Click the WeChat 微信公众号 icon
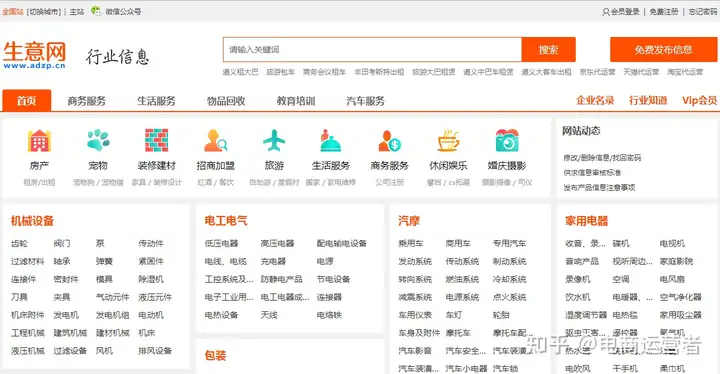The image size is (720, 374). click(x=96, y=11)
